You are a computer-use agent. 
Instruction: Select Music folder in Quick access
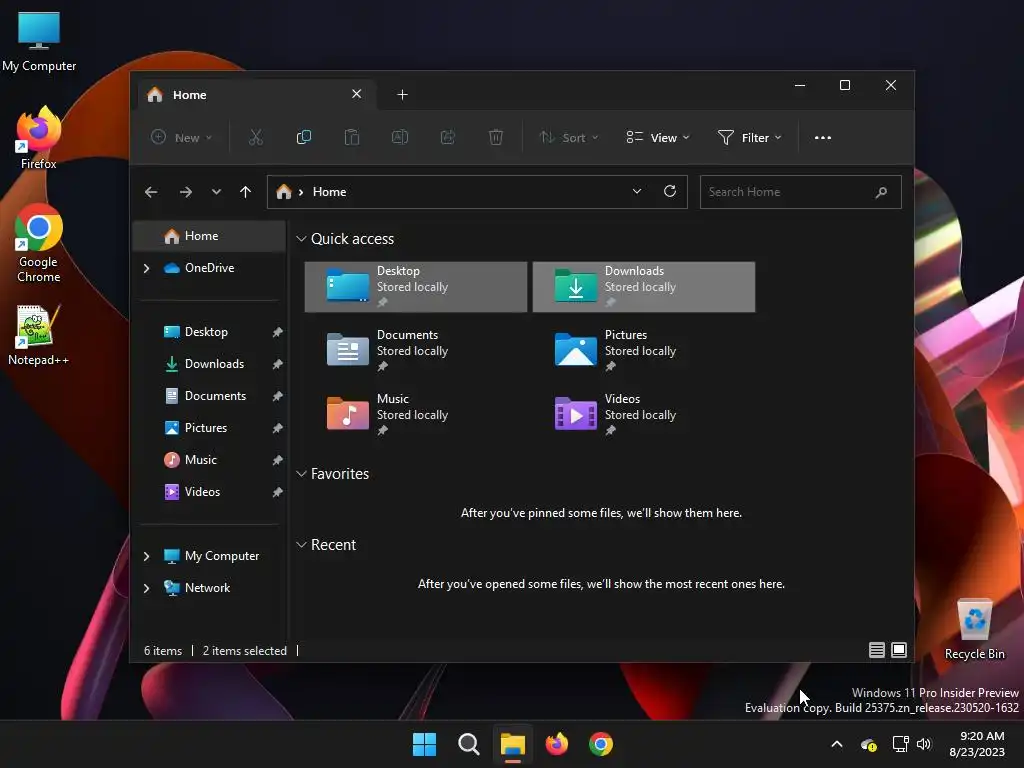click(416, 415)
